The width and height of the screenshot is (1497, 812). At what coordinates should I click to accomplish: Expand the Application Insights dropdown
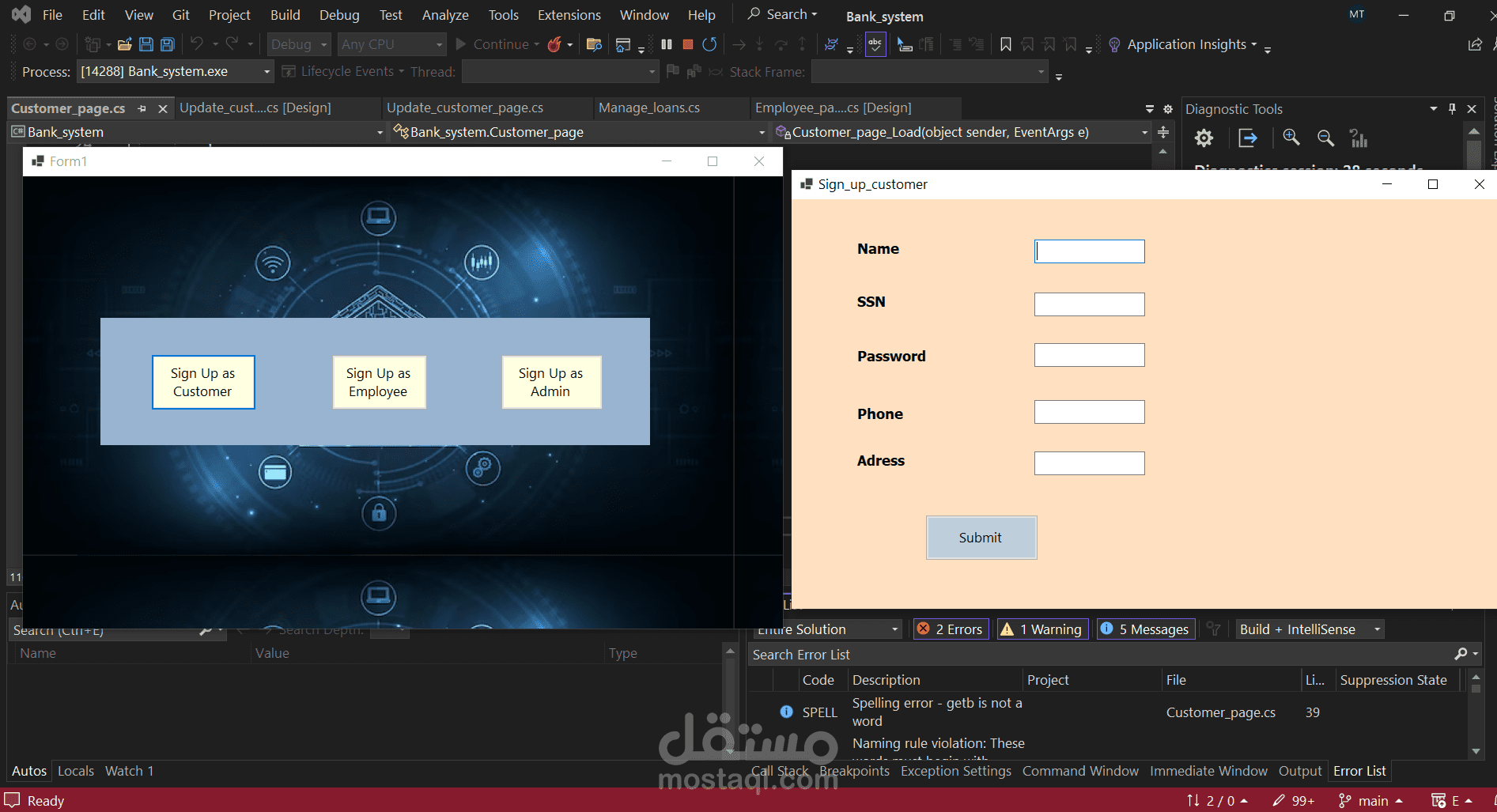[1253, 44]
